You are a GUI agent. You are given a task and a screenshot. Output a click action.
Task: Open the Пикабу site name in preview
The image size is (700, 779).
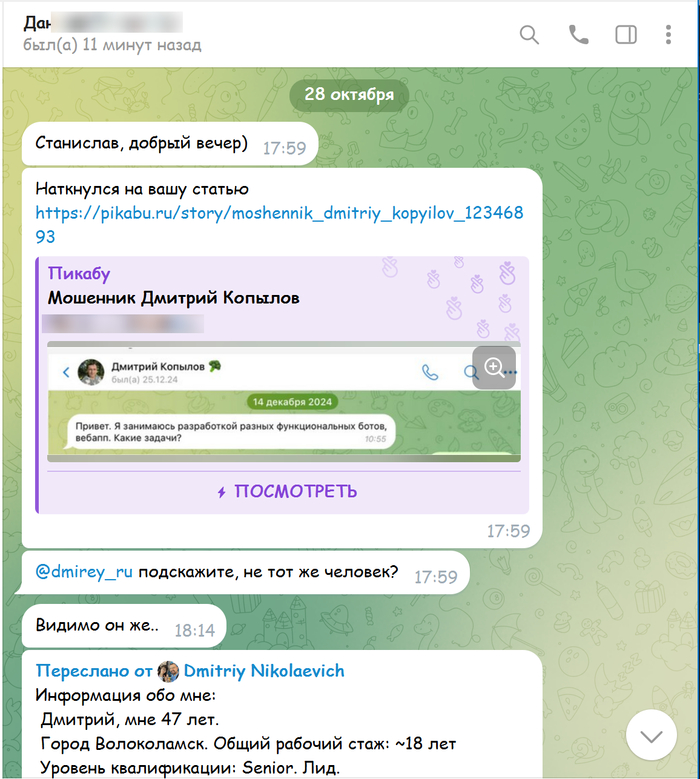[x=79, y=274]
